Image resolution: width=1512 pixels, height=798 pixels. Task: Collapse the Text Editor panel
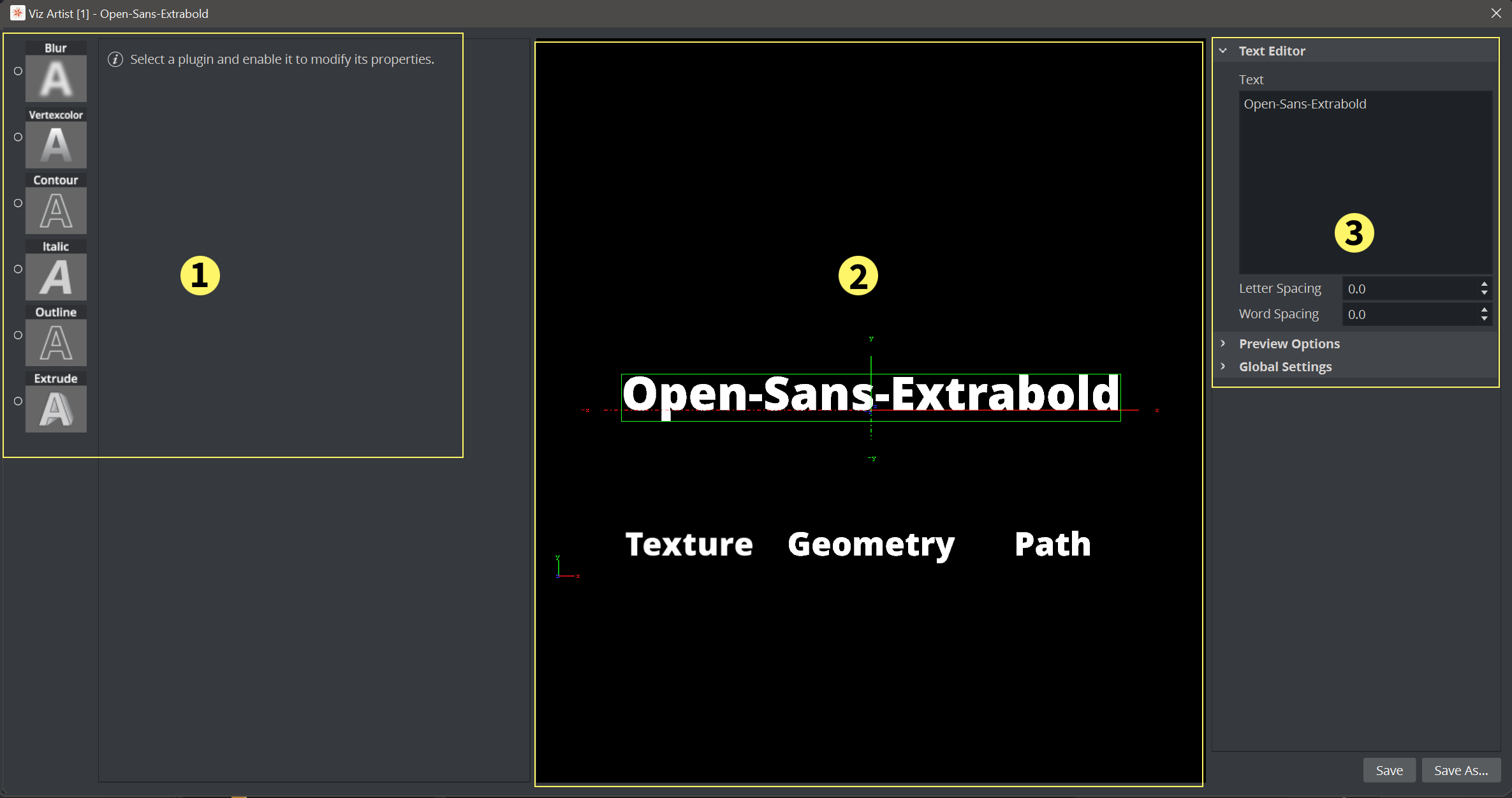point(1225,51)
